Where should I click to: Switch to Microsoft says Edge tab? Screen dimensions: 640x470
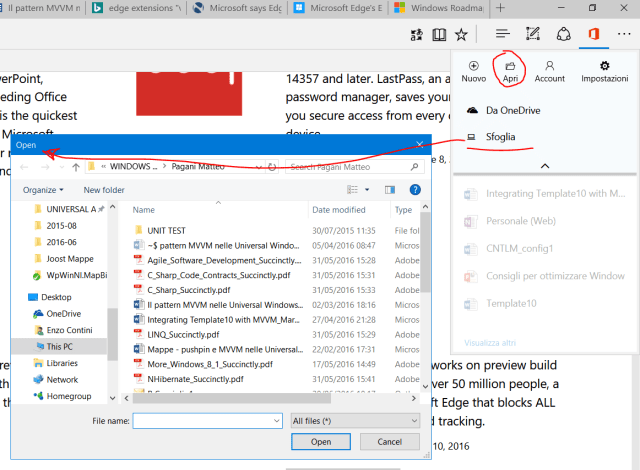[x=237, y=8]
